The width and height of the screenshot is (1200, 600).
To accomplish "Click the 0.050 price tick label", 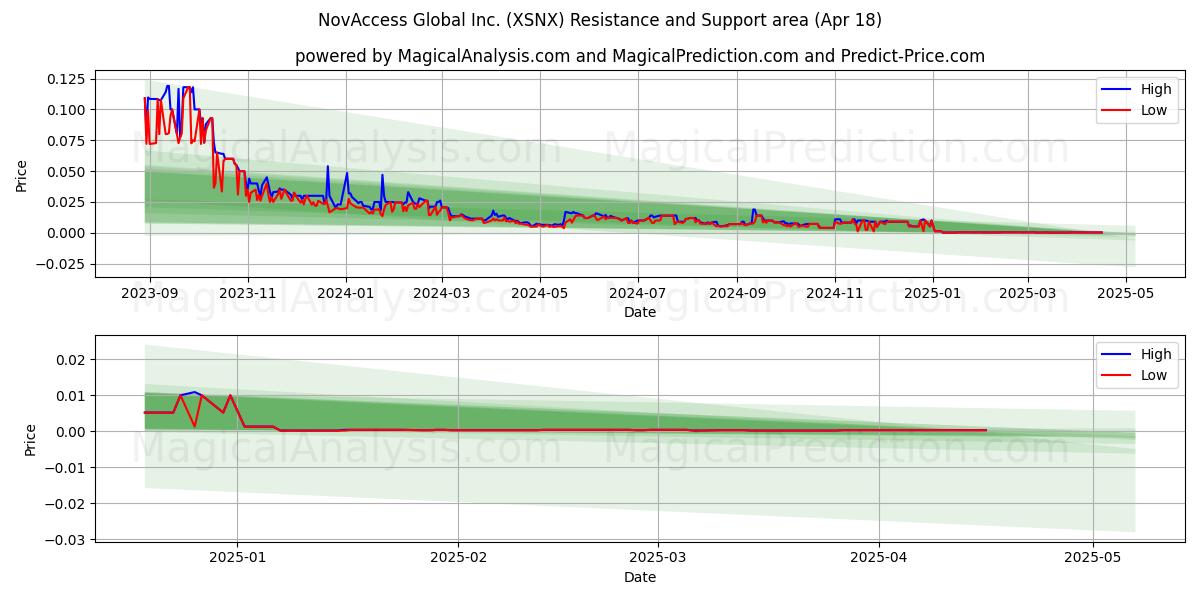I will click(x=68, y=171).
